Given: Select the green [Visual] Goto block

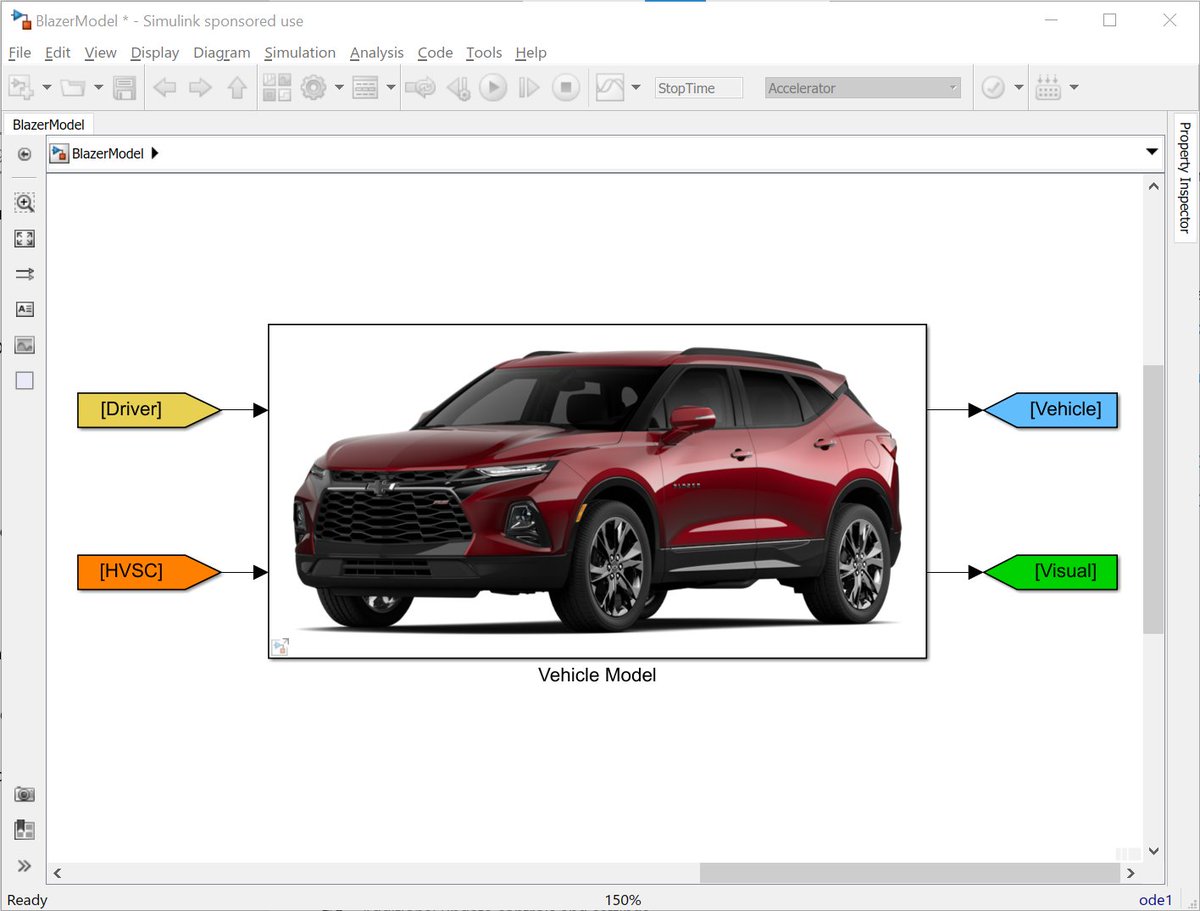Looking at the screenshot, I should coord(1050,572).
